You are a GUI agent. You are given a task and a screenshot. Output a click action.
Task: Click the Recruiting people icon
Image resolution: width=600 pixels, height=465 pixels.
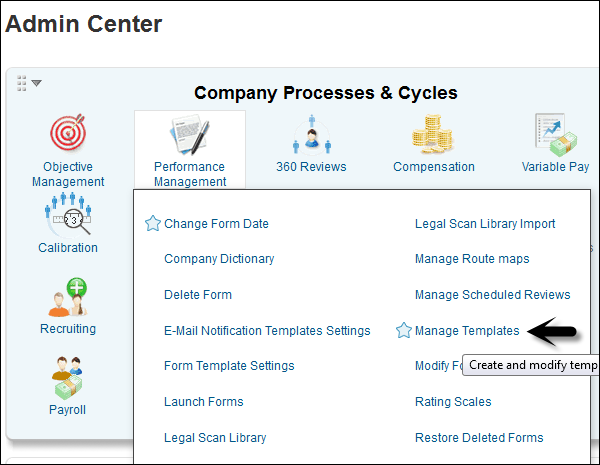pos(68,296)
